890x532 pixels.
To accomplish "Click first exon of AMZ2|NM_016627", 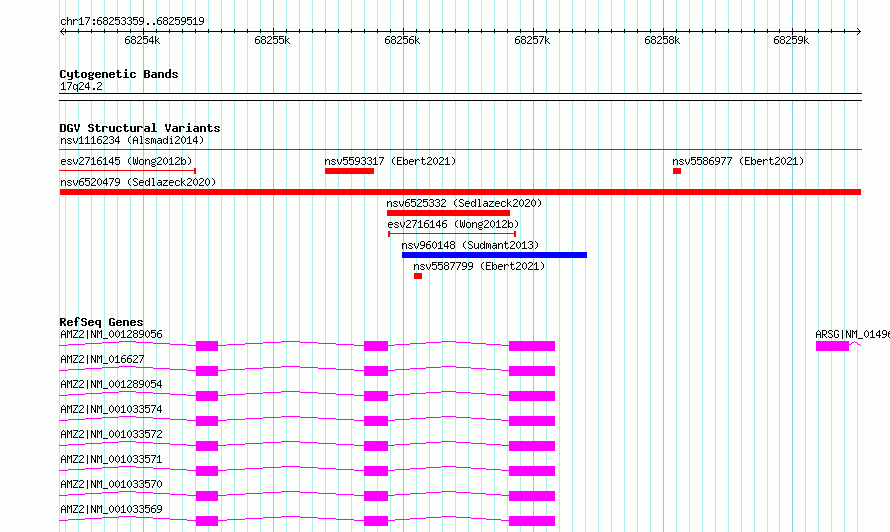I will point(207,371).
